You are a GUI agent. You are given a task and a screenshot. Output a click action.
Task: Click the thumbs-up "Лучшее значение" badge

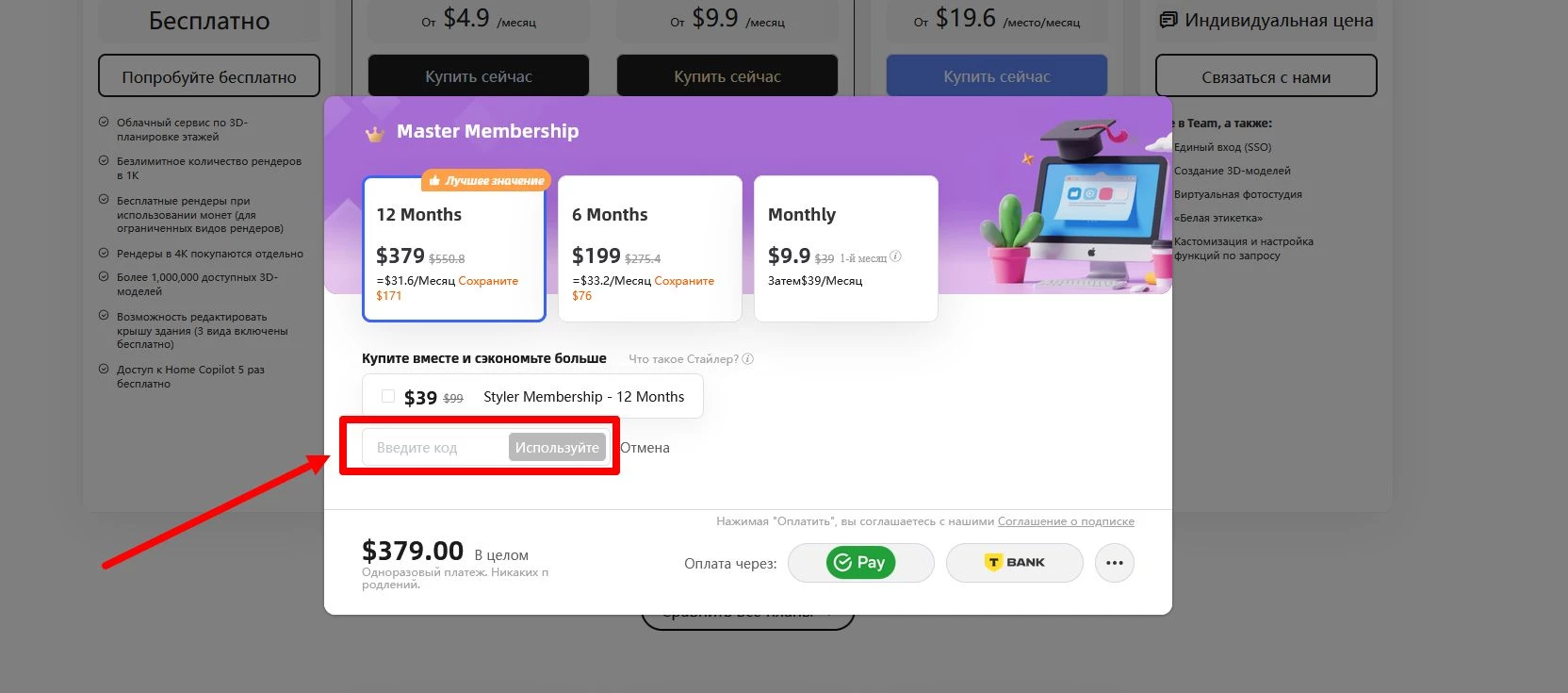pyautogui.click(x=486, y=180)
